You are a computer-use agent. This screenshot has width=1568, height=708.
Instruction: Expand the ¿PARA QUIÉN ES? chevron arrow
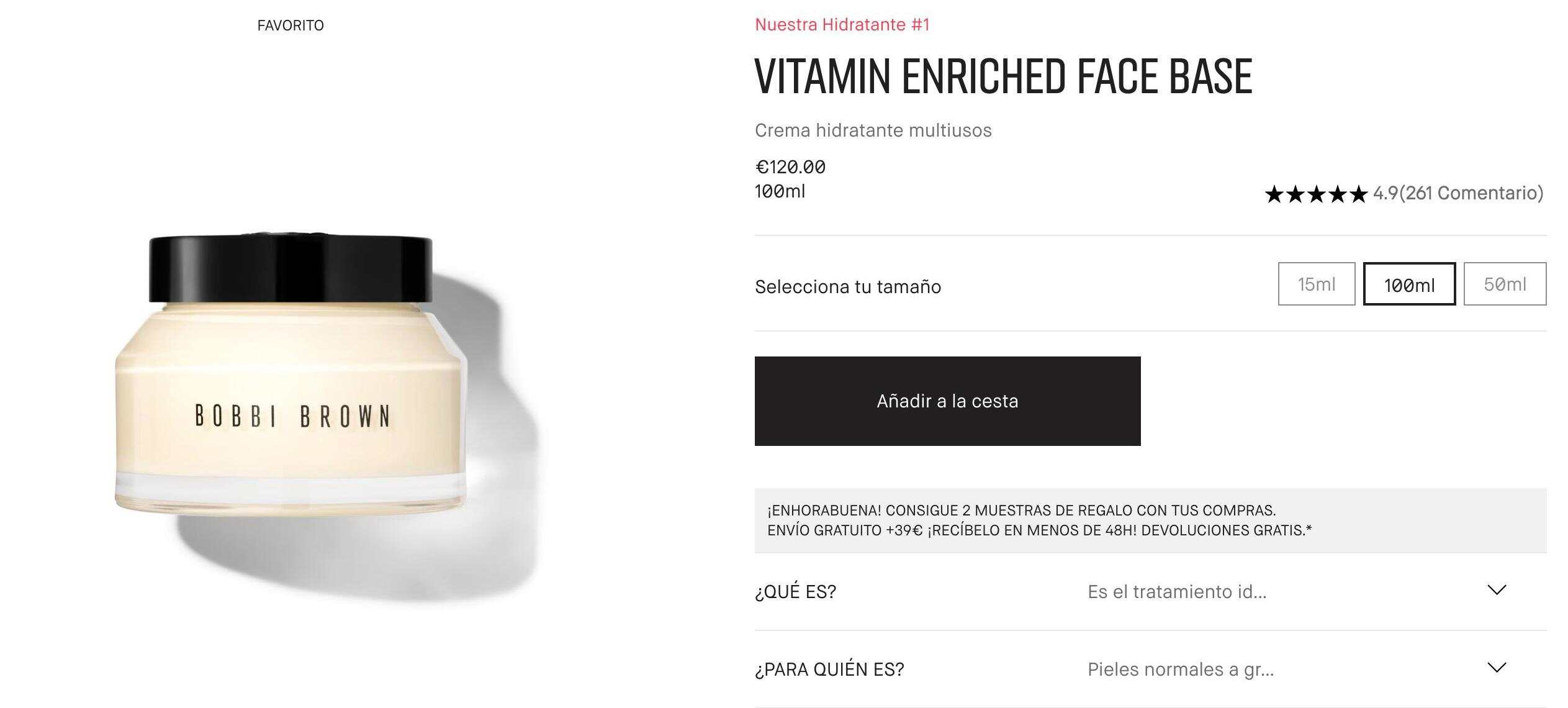pyautogui.click(x=1497, y=668)
